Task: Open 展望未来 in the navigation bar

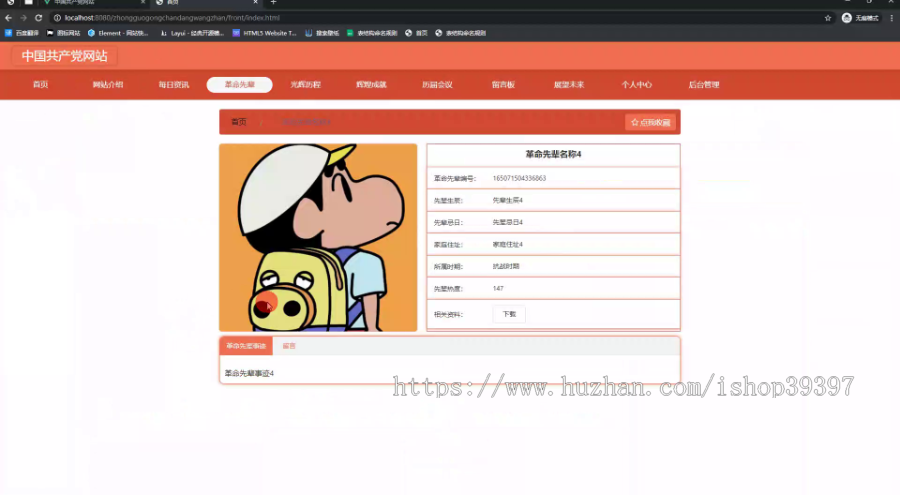Action: pos(569,84)
